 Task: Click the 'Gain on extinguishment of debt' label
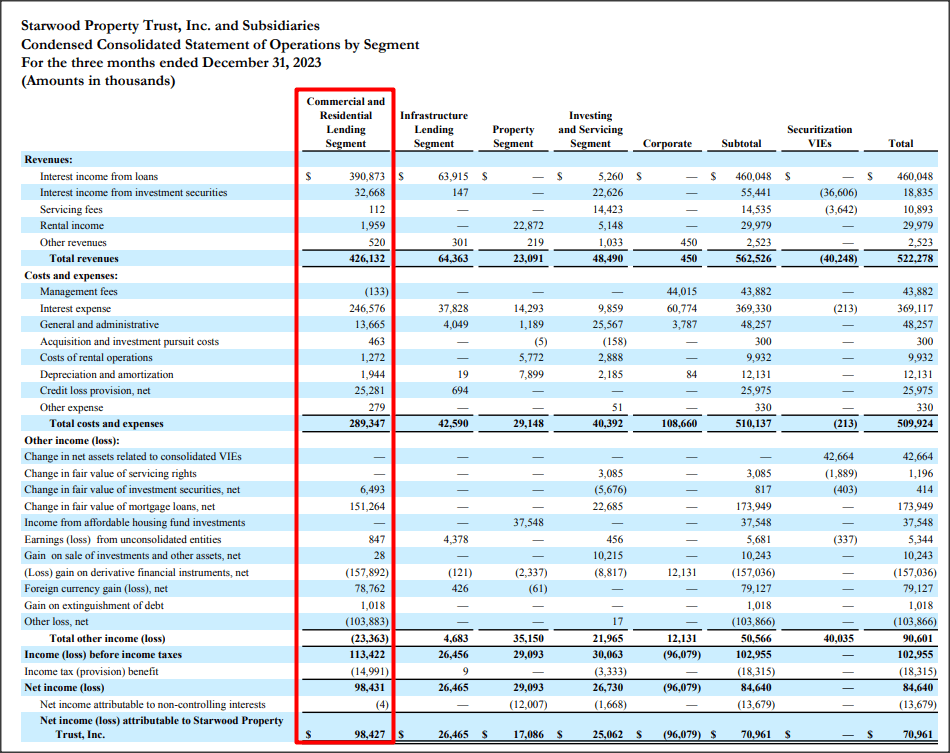[x=94, y=605]
